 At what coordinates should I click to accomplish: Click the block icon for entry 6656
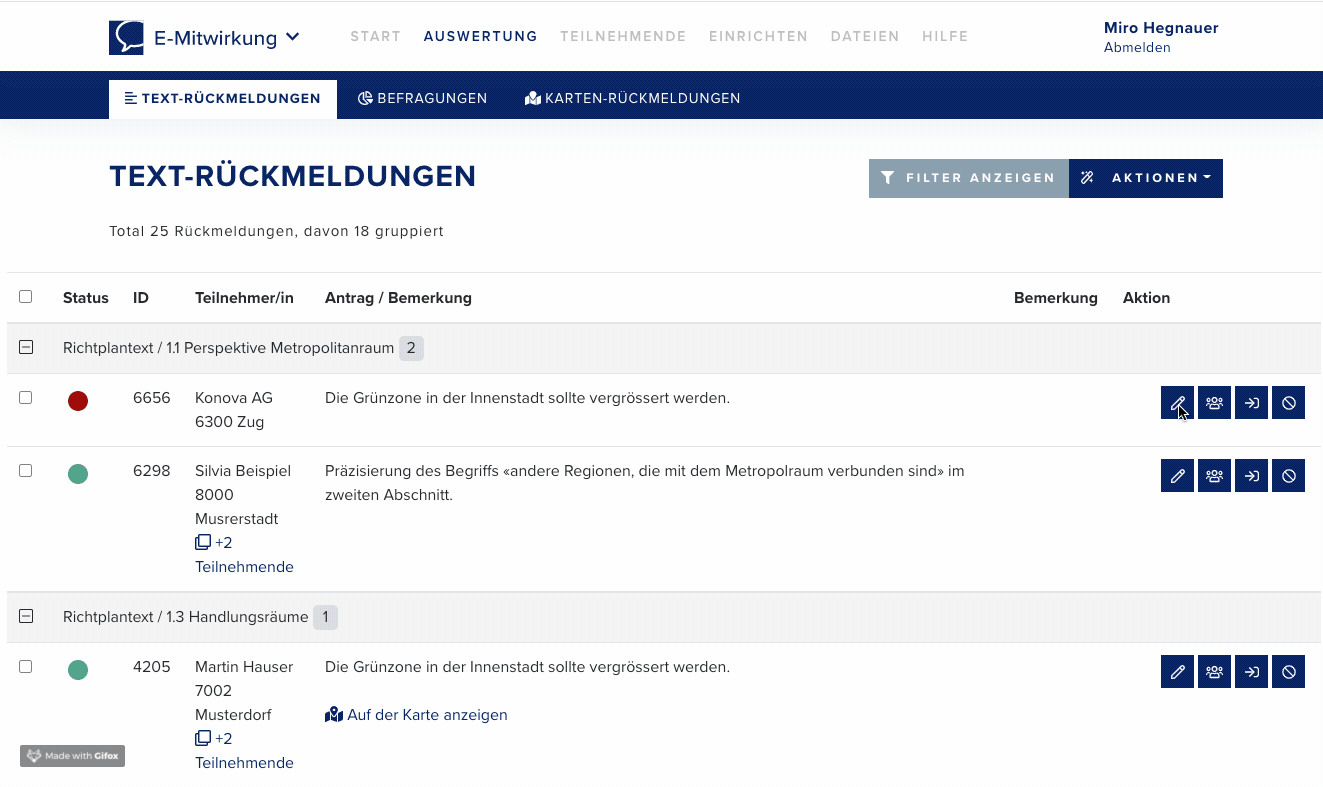click(1288, 403)
